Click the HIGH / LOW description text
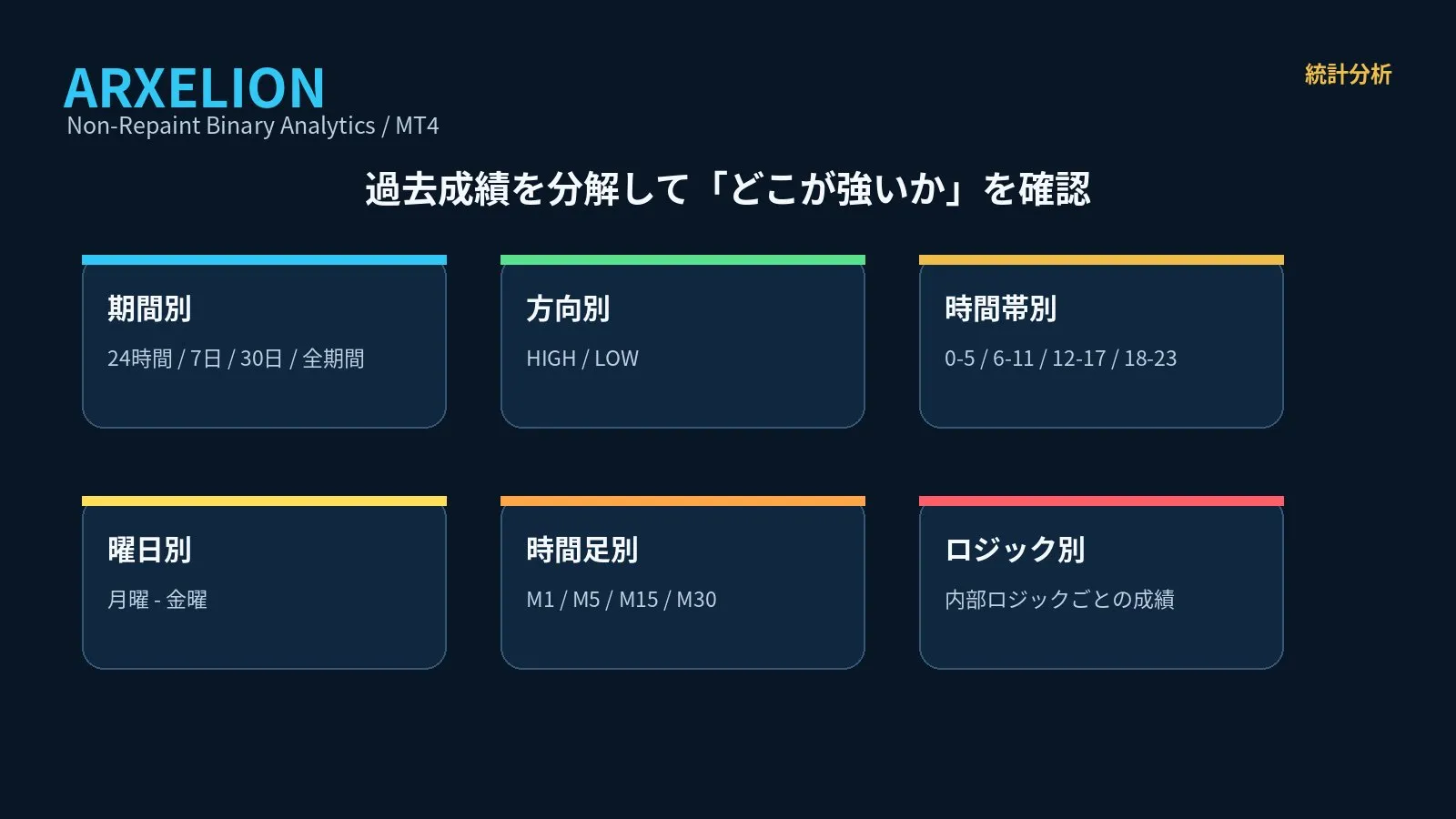 click(582, 359)
